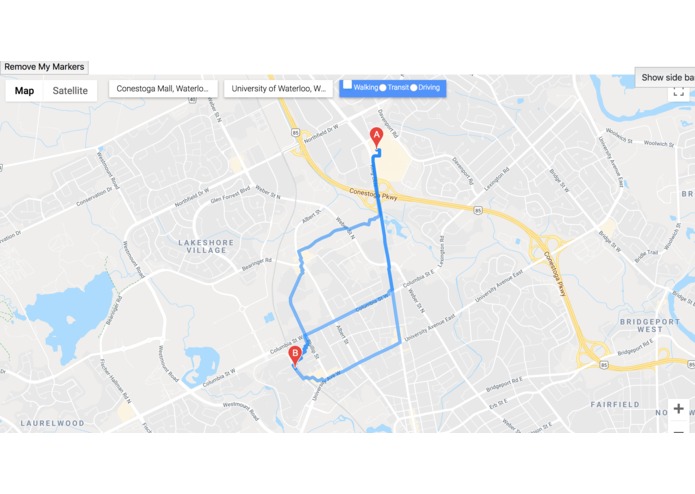Click Highway 85 shield on Conestoga Pkwy center

[477, 210]
